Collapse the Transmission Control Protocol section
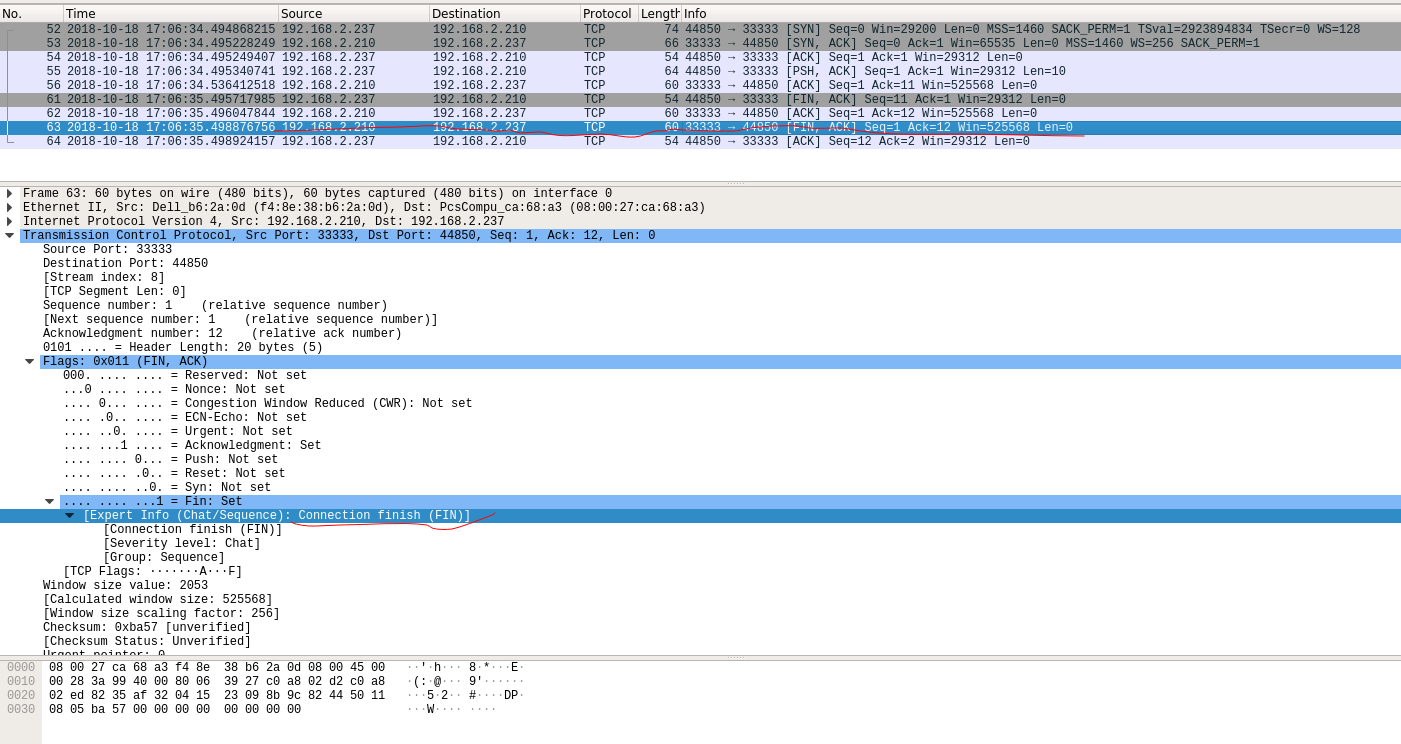1401x744 pixels. [x=10, y=236]
